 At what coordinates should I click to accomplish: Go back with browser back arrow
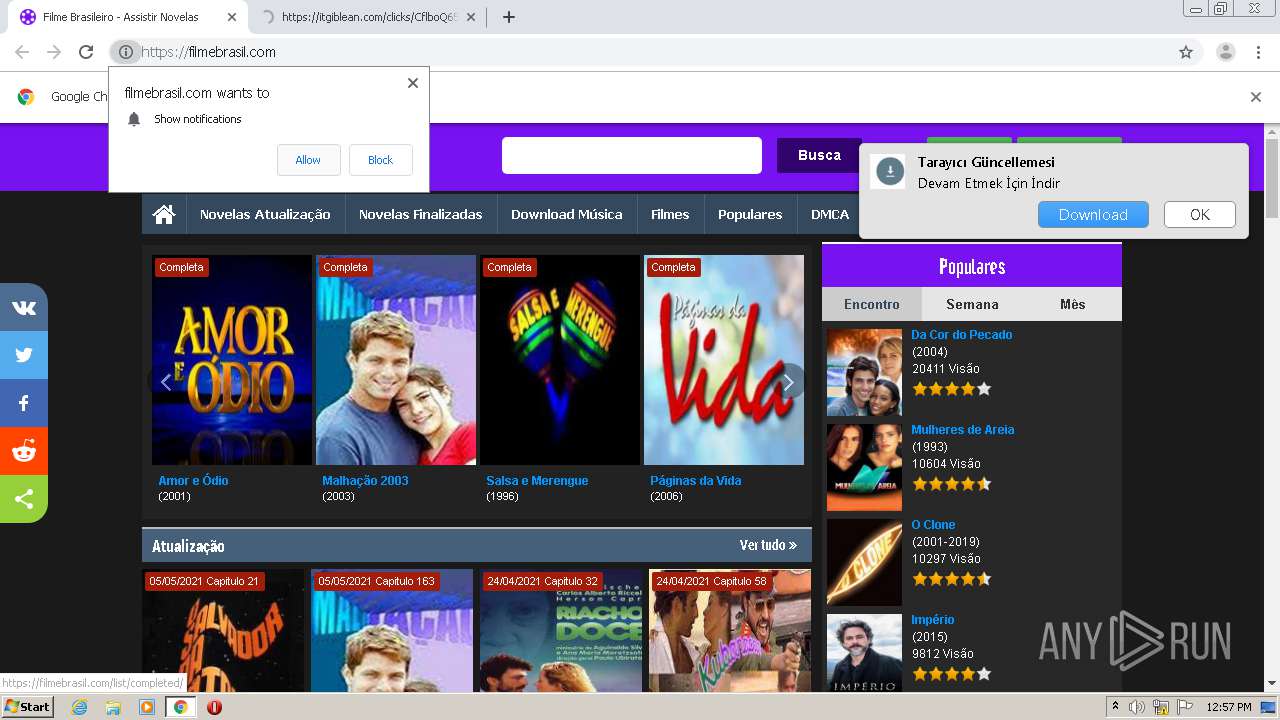(22, 52)
